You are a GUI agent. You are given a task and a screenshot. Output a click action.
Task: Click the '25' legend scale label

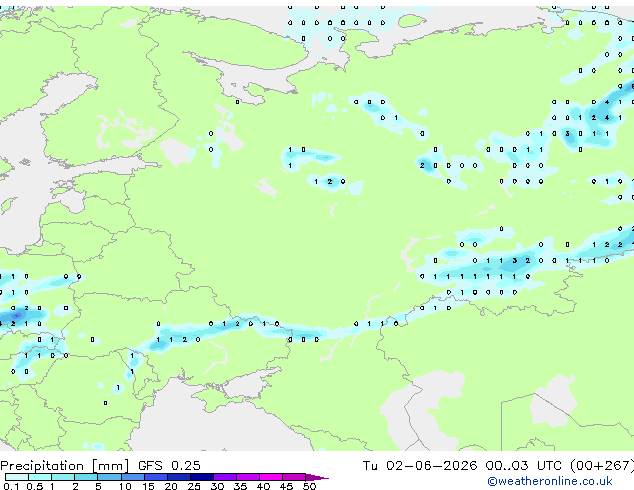pyautogui.click(x=194, y=486)
